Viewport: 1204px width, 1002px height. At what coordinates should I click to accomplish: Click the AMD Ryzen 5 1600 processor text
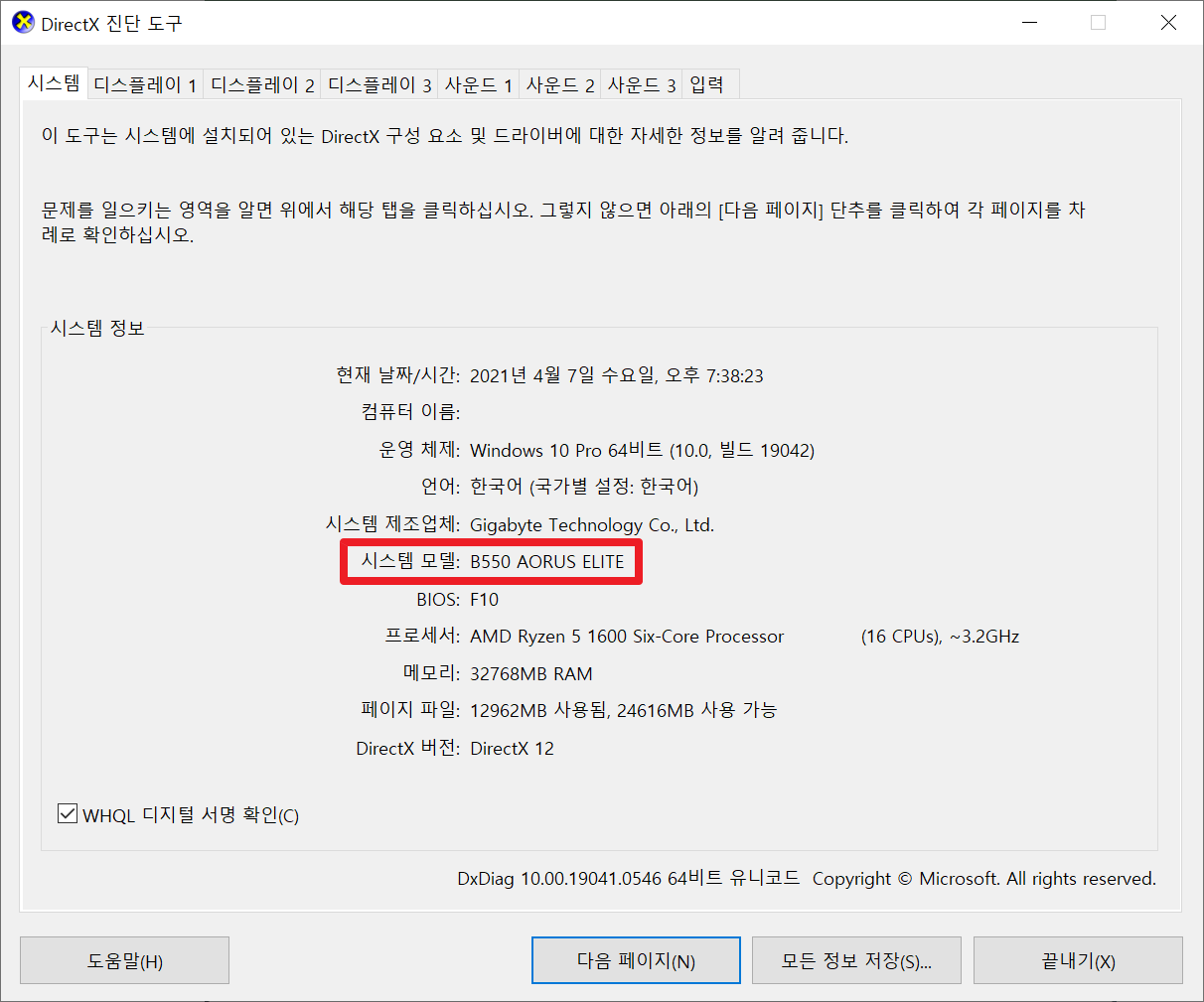[627, 637]
